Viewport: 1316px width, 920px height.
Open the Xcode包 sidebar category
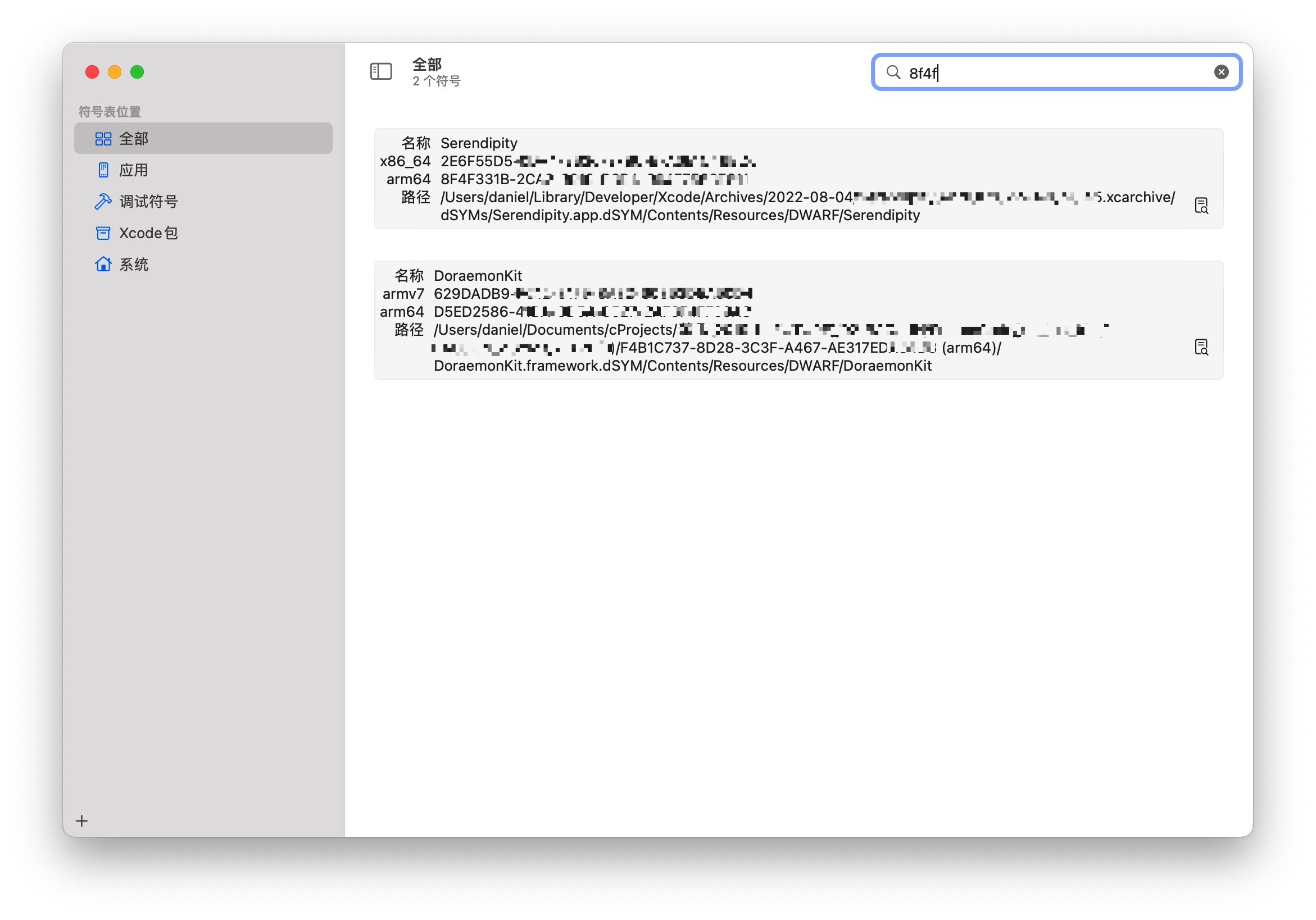(148, 233)
